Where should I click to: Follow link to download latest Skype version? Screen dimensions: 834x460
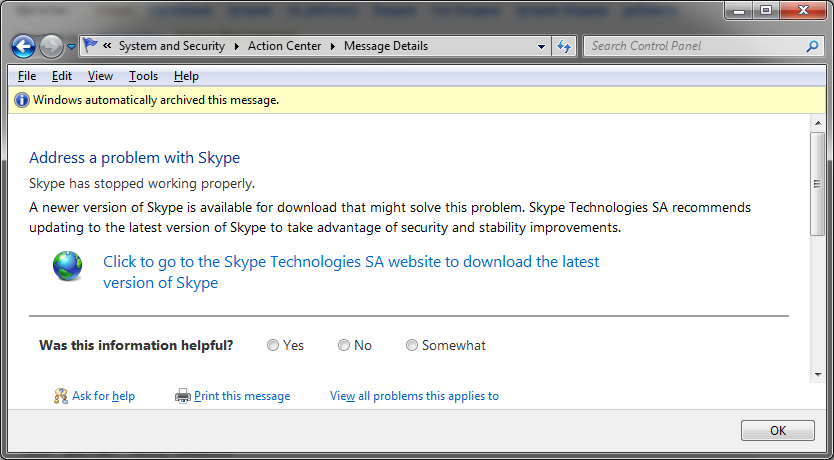pyautogui.click(x=351, y=272)
